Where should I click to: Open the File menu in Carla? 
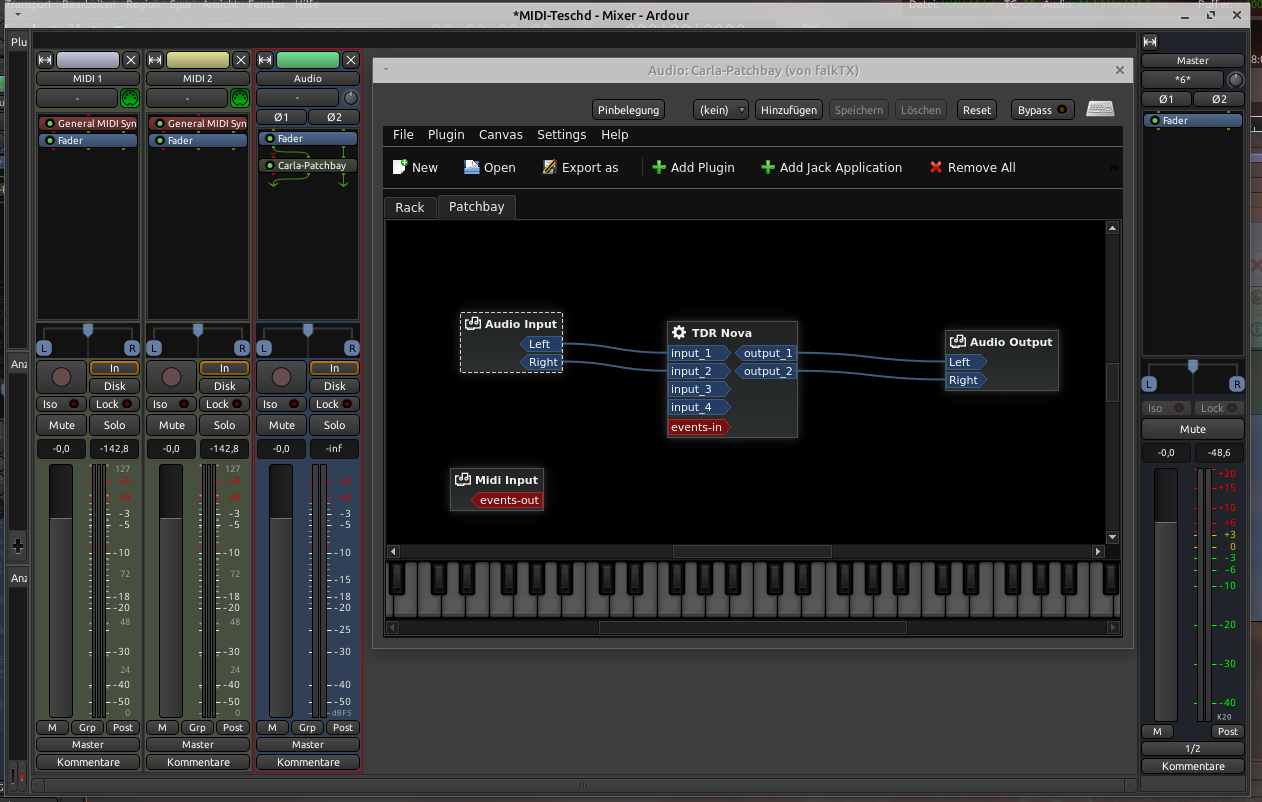pyautogui.click(x=403, y=135)
